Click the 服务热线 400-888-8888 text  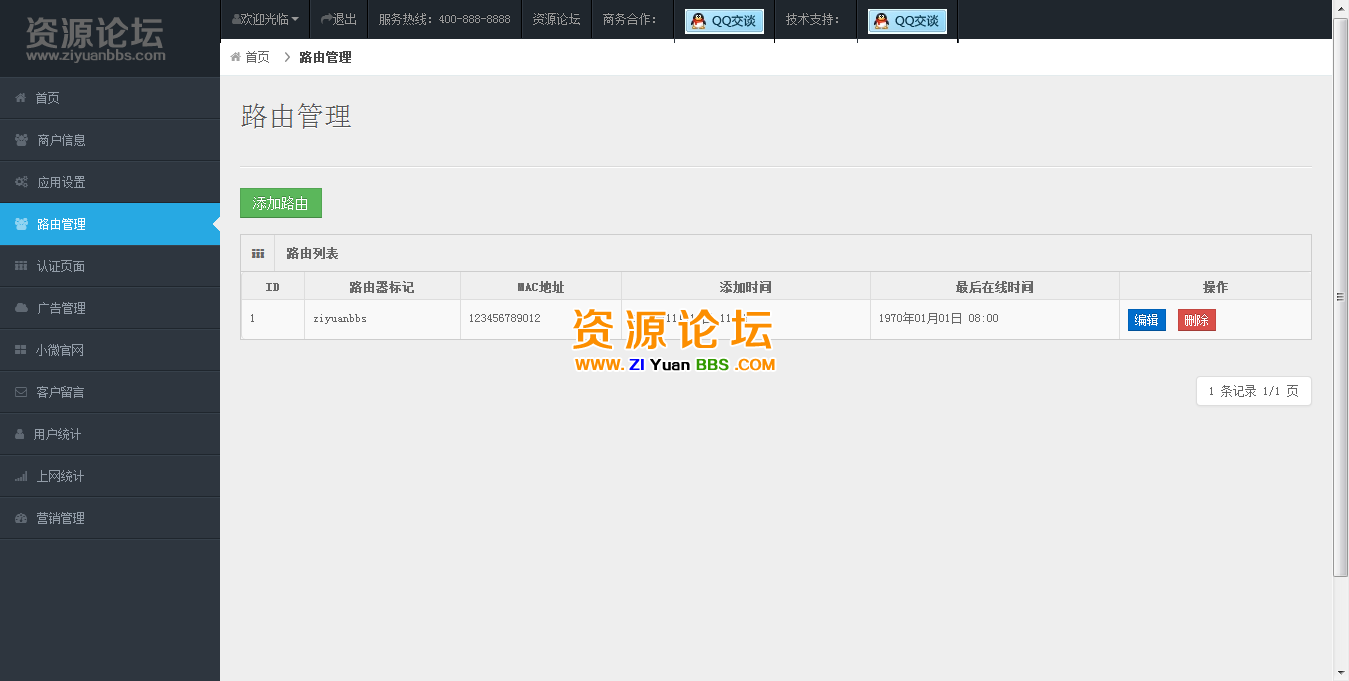pos(444,19)
